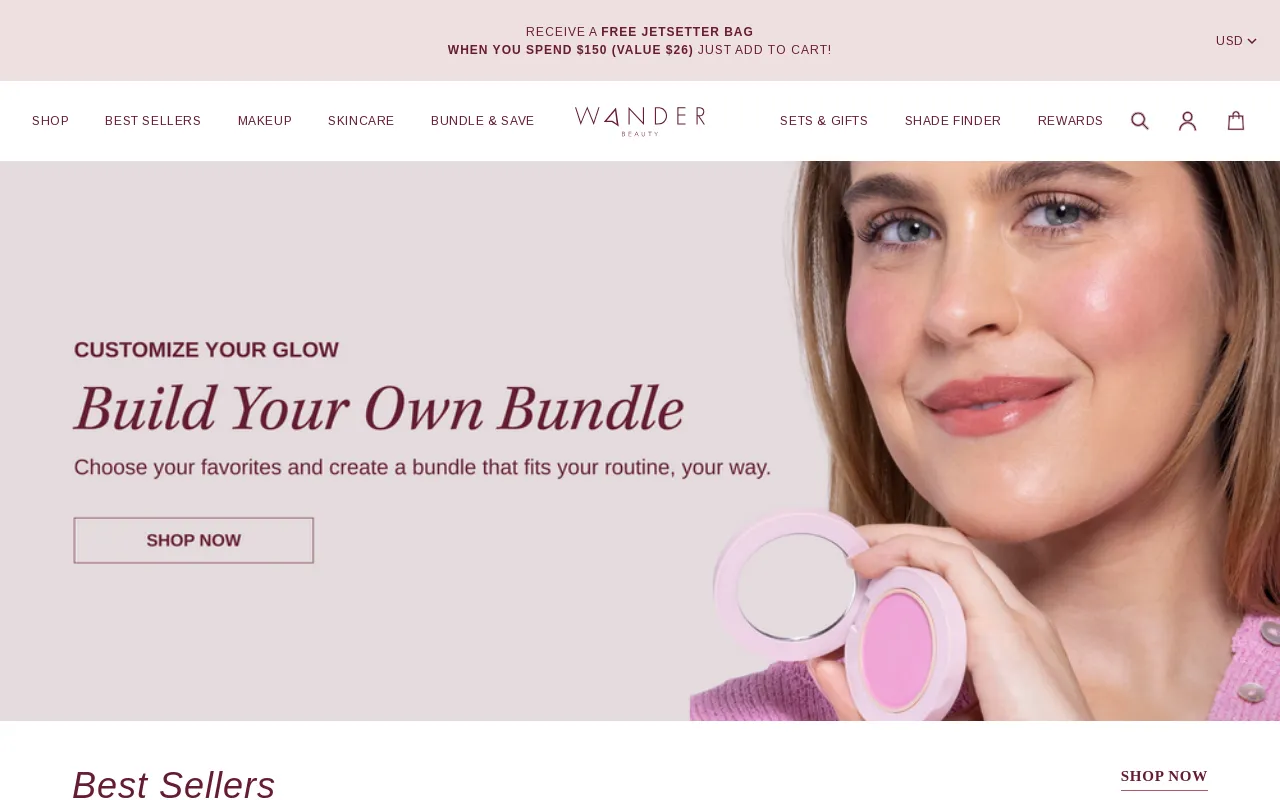Click the Wander Beauty logo
This screenshot has height=800, width=1280.
[640, 121]
